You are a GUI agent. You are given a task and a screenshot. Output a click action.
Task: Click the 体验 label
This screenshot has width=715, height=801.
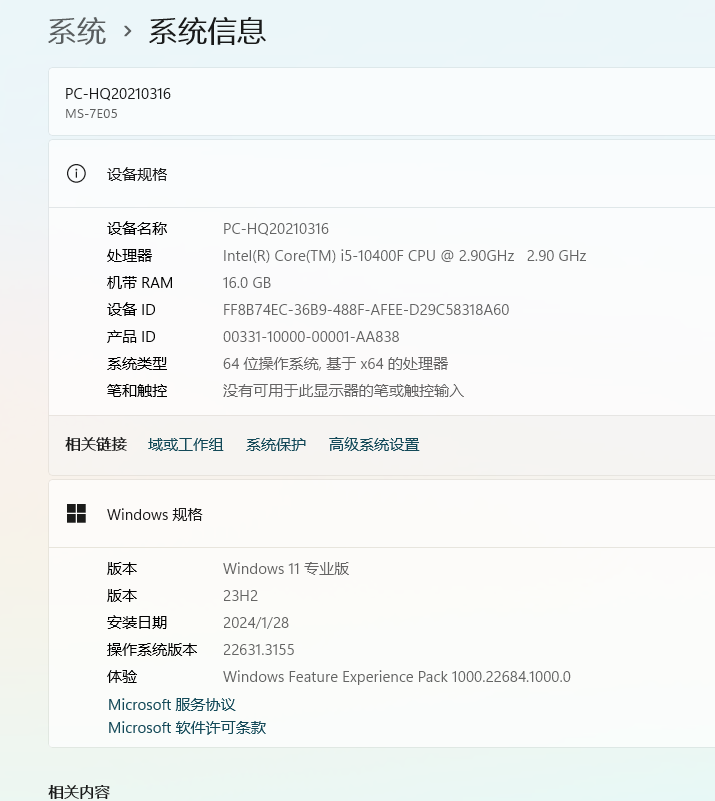point(122,676)
